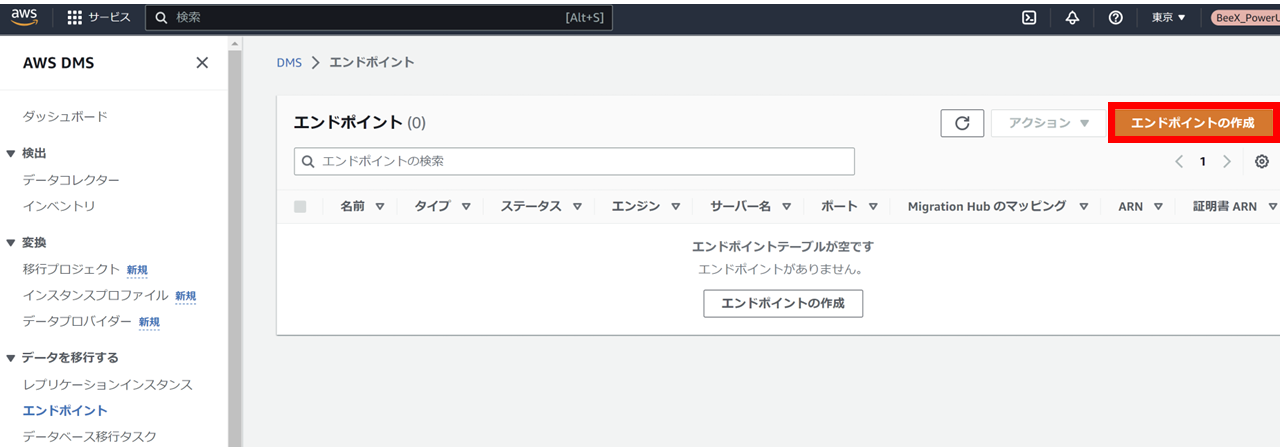Open the BeeX_PowerU account menu
The width and height of the screenshot is (1280, 447).
(x=1245, y=17)
